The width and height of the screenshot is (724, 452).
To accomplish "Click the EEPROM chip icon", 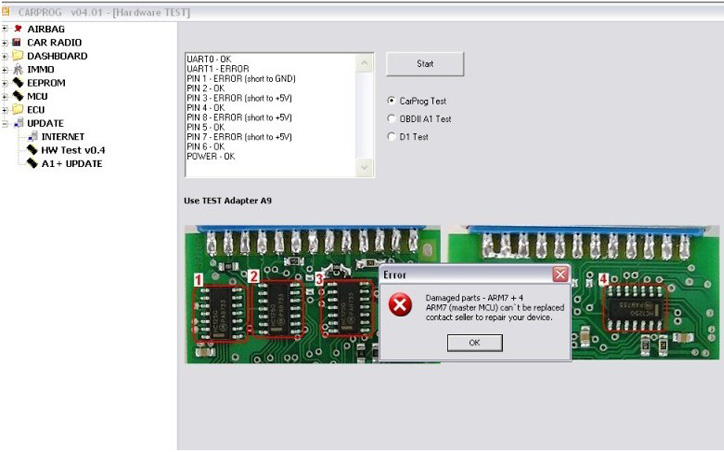I will pyautogui.click(x=18, y=83).
